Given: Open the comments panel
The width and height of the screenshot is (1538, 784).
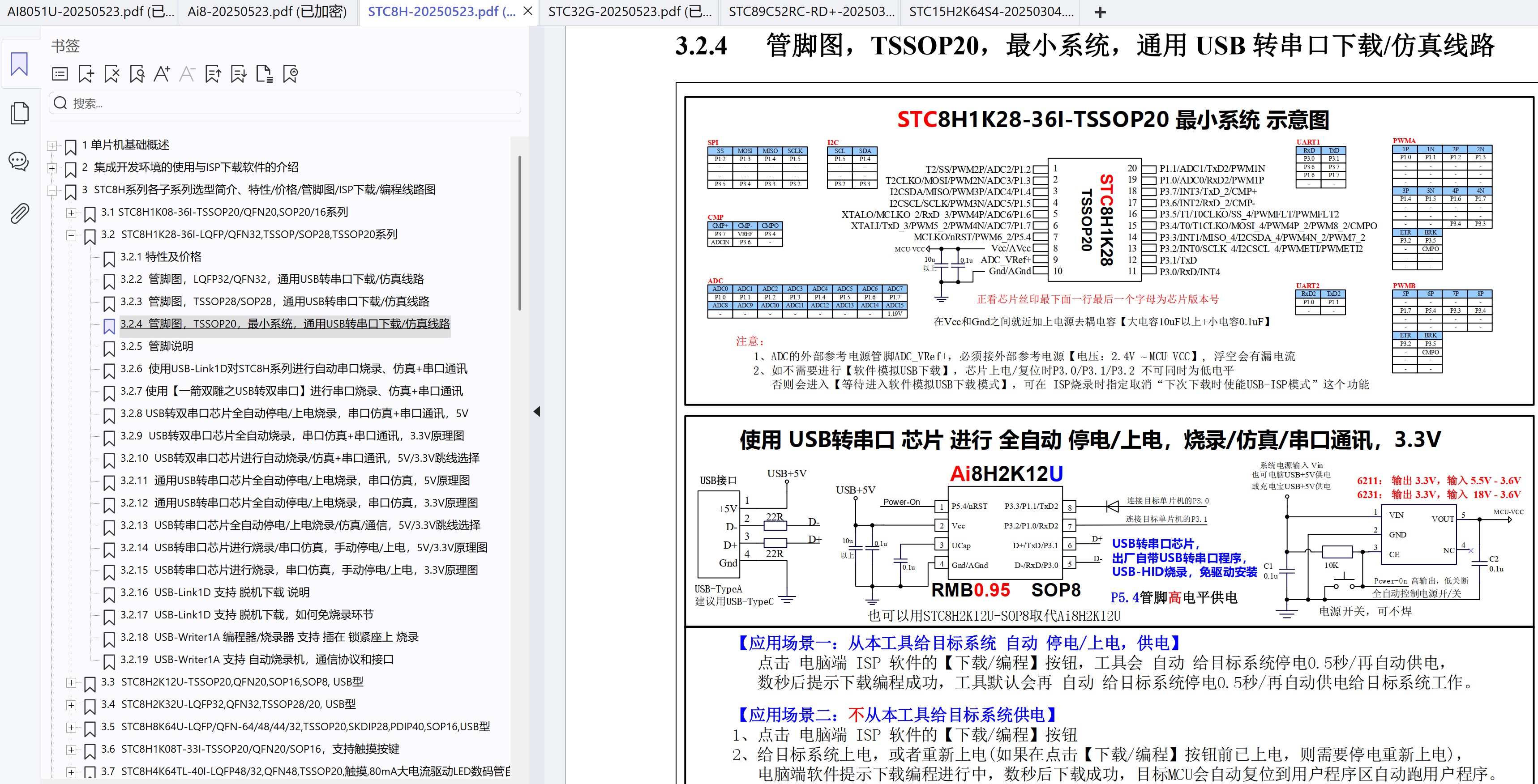Looking at the screenshot, I should [19, 161].
